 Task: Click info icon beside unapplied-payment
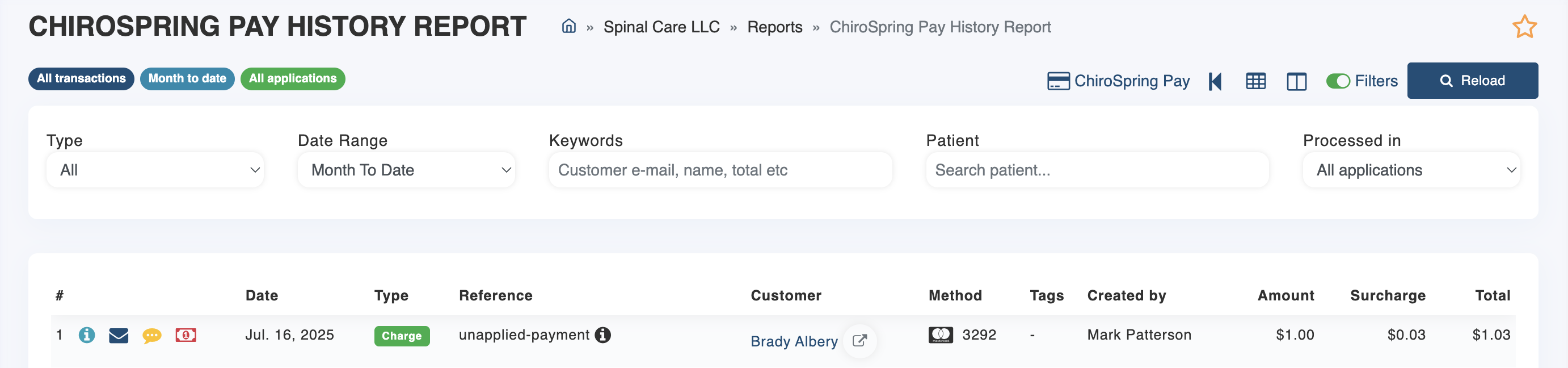602,335
